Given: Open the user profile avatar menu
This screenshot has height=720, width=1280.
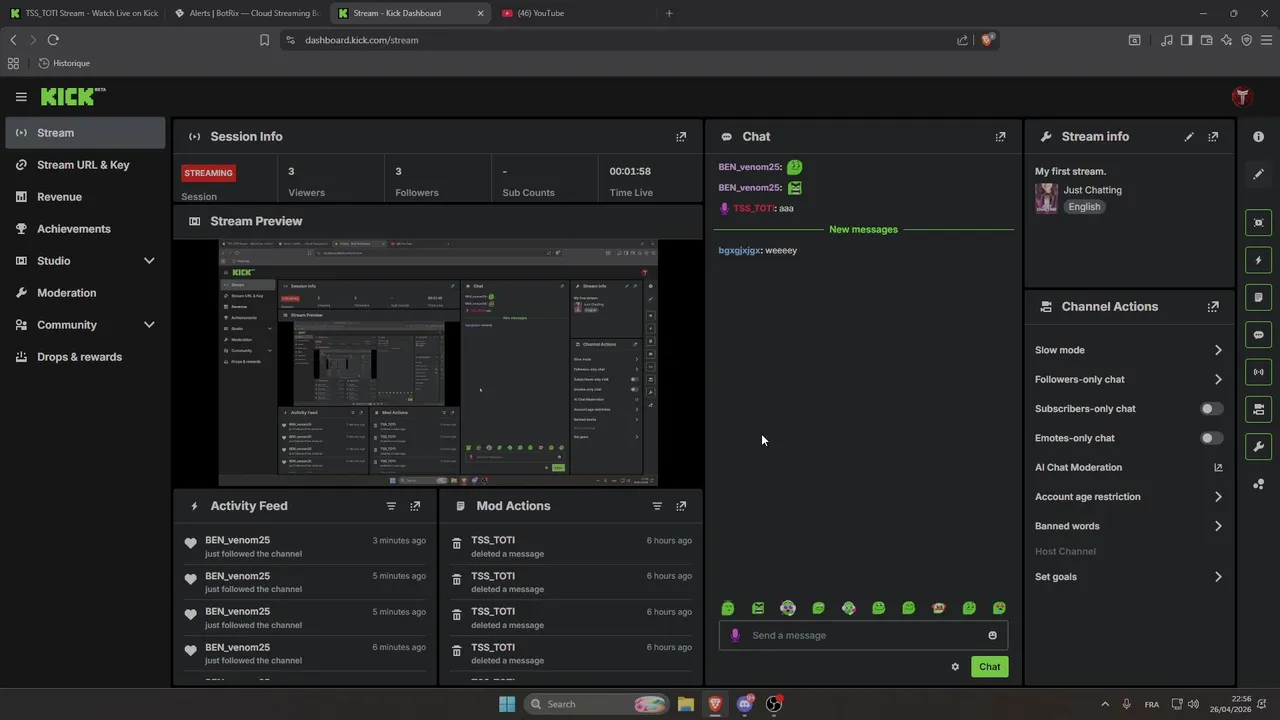Looking at the screenshot, I should pyautogui.click(x=1242, y=97).
